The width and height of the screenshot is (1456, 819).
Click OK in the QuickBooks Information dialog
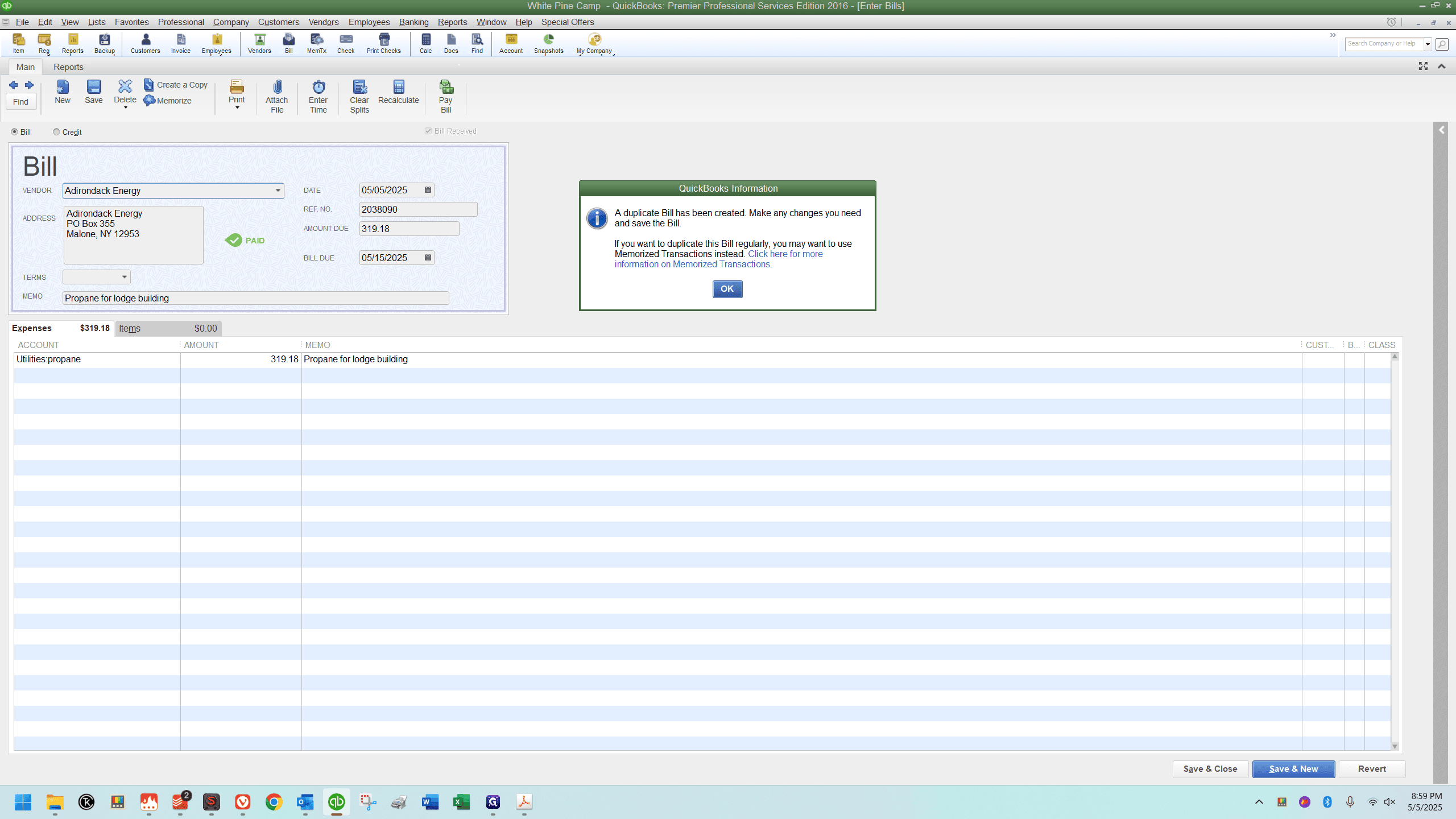727,289
